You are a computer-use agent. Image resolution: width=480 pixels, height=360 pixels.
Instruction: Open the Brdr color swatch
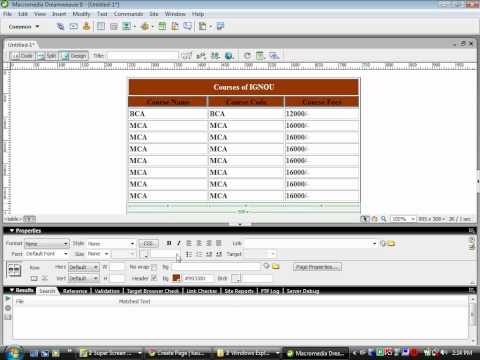coord(236,278)
